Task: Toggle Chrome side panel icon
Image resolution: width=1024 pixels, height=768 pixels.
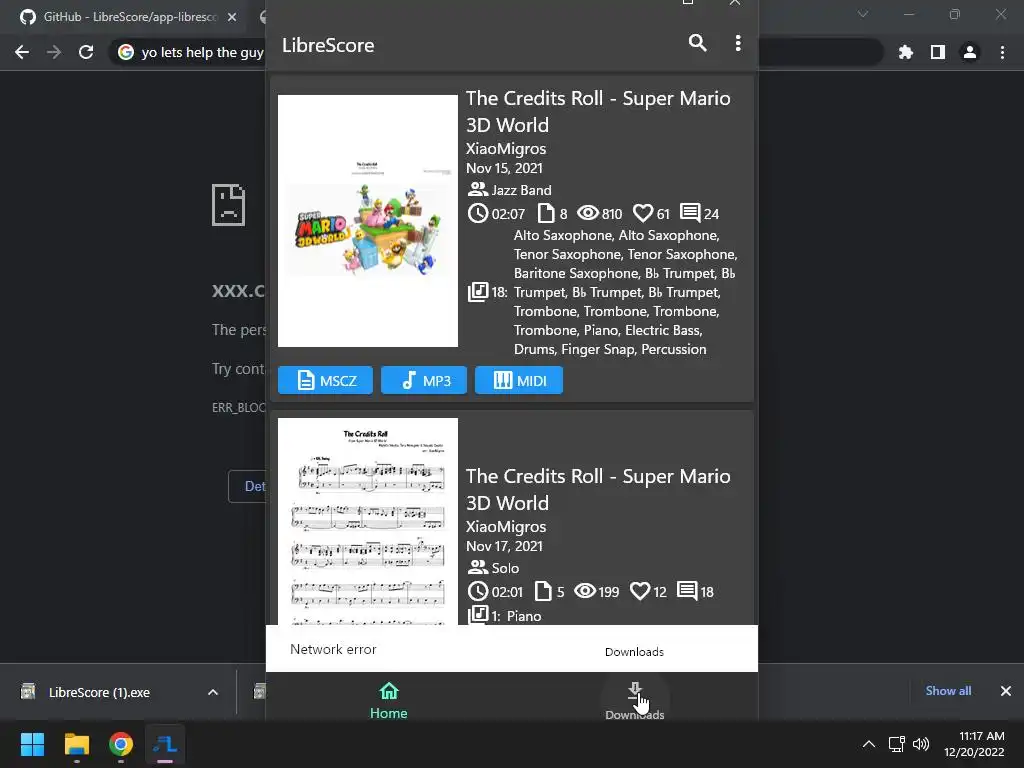Action: [x=938, y=52]
